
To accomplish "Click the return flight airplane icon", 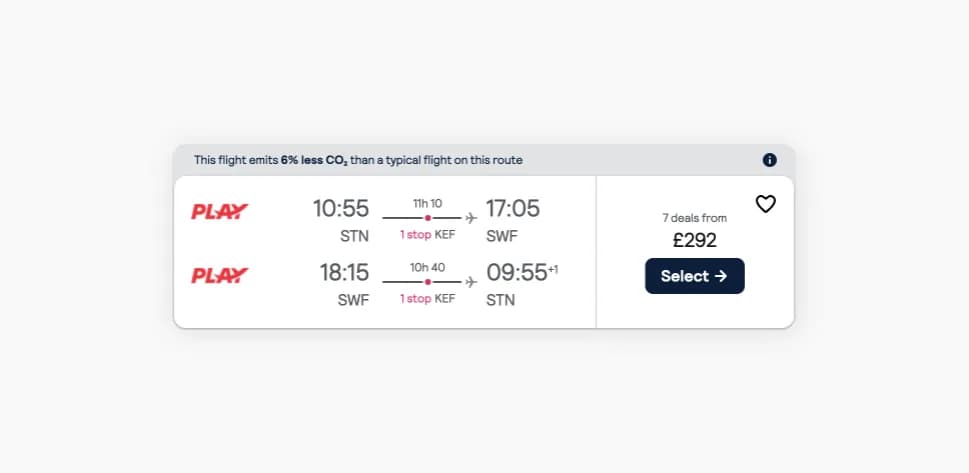I will (x=471, y=281).
